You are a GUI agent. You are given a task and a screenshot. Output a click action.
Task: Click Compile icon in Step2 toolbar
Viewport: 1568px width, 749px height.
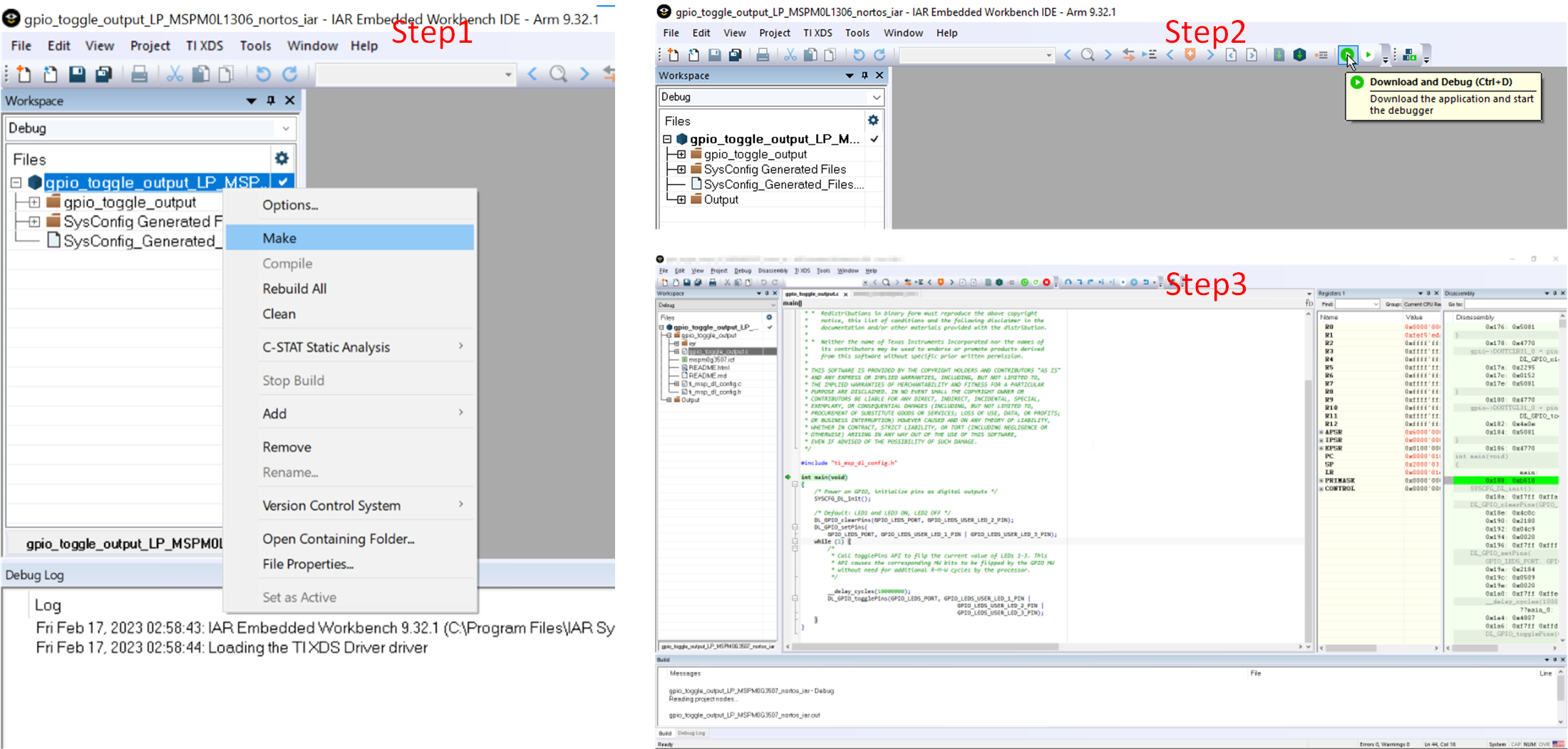(1279, 55)
